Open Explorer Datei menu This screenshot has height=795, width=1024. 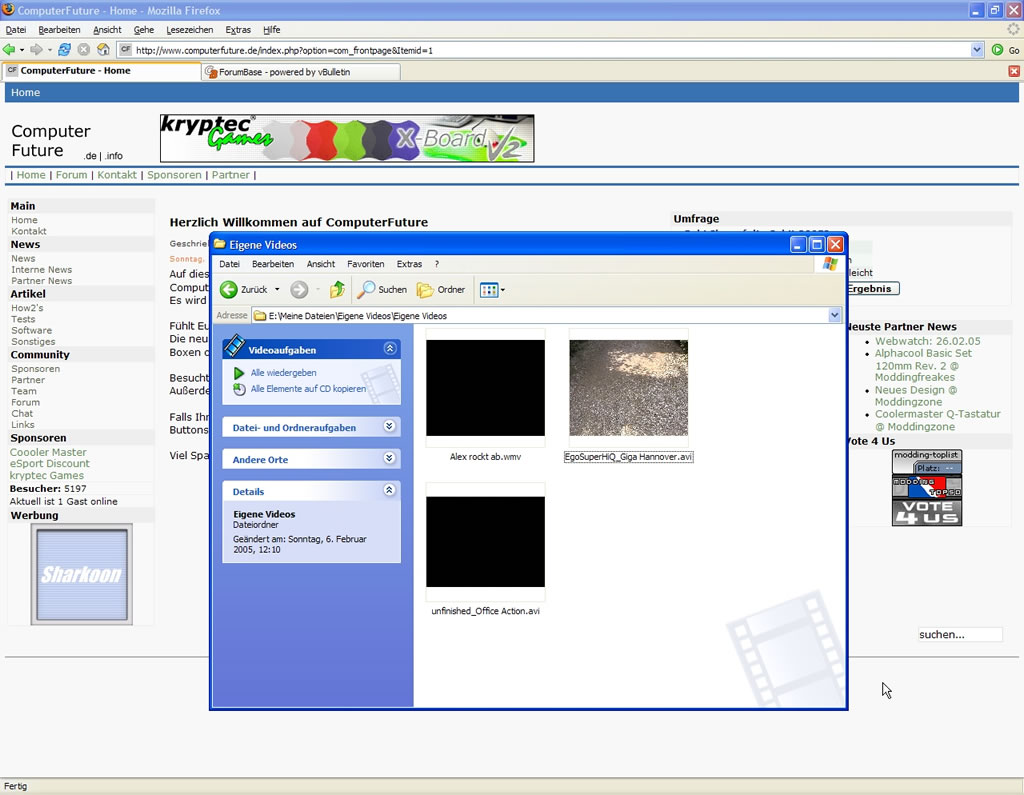(229, 264)
